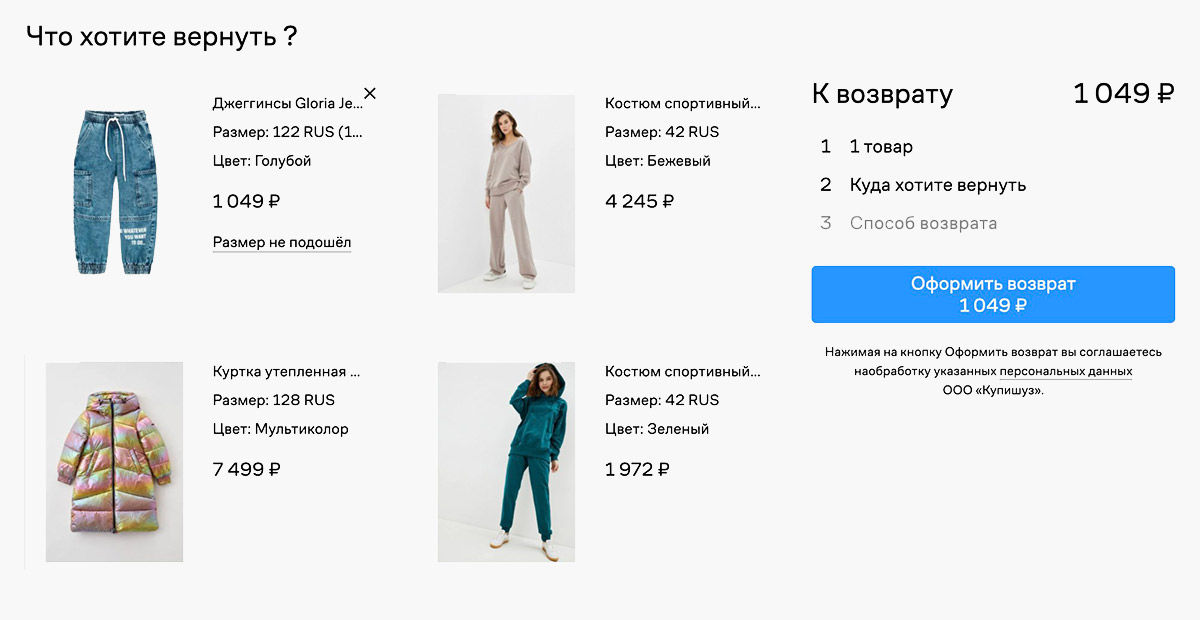Open step 1 товар
Image resolution: width=1200 pixels, height=620 pixels.
pos(881,147)
